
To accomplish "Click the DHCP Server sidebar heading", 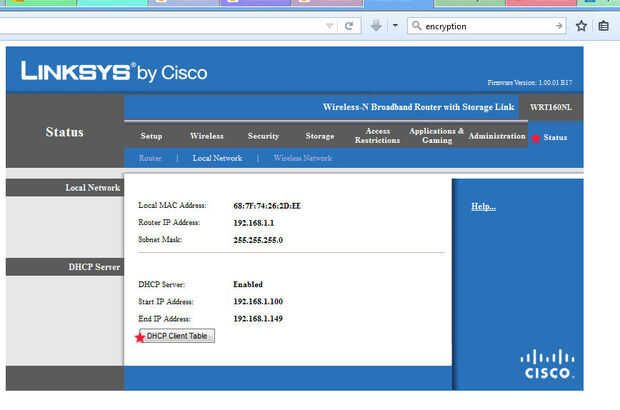I will click(94, 267).
